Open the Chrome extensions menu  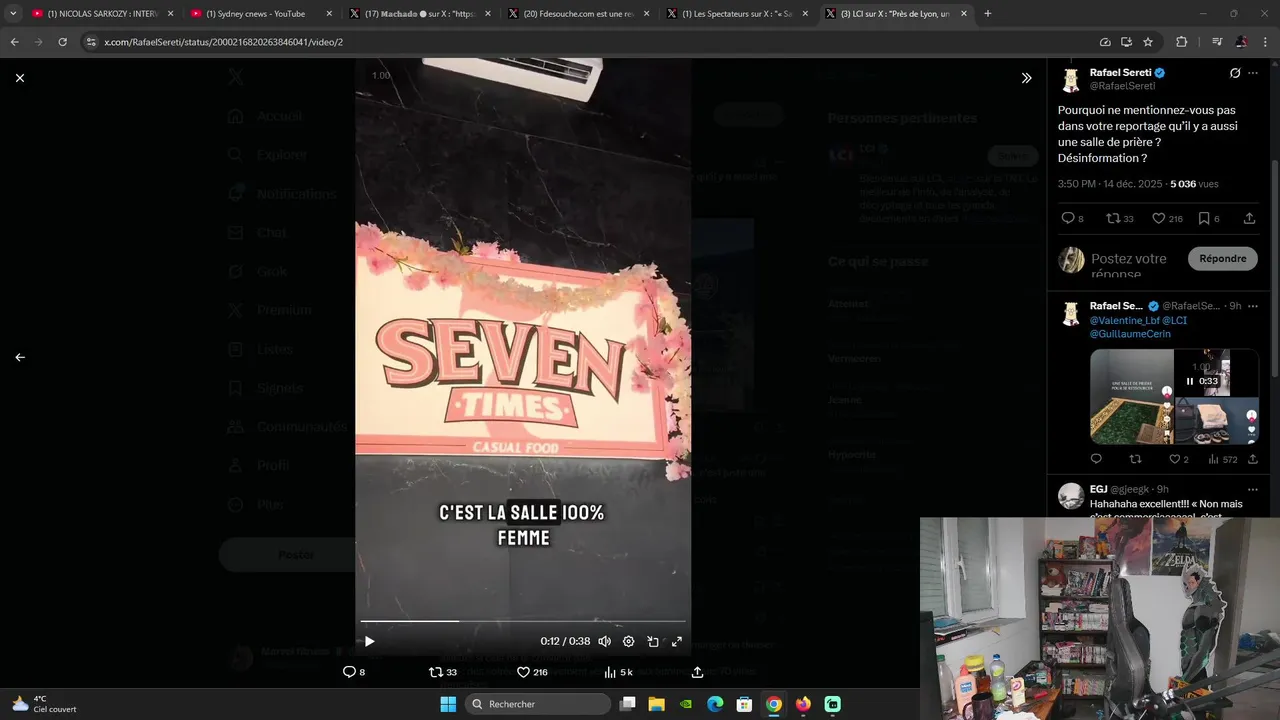pos(1181,42)
